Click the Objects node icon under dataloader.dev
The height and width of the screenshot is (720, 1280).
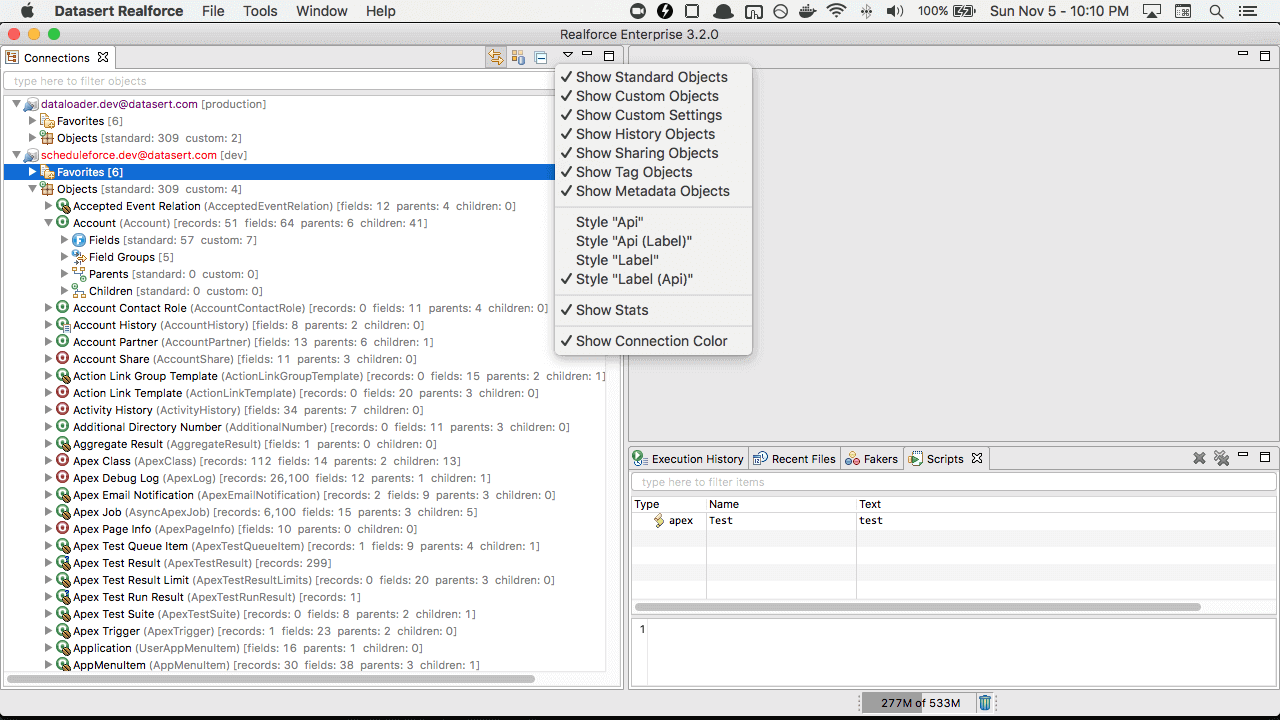coord(47,138)
